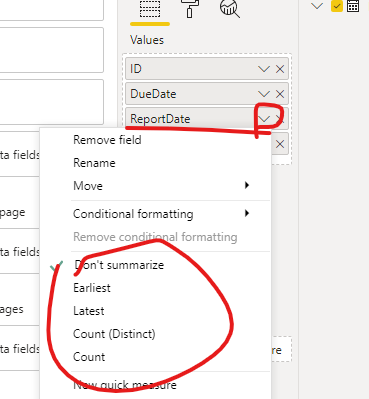
Task: Select the DueDate field pill
Action: (207, 94)
